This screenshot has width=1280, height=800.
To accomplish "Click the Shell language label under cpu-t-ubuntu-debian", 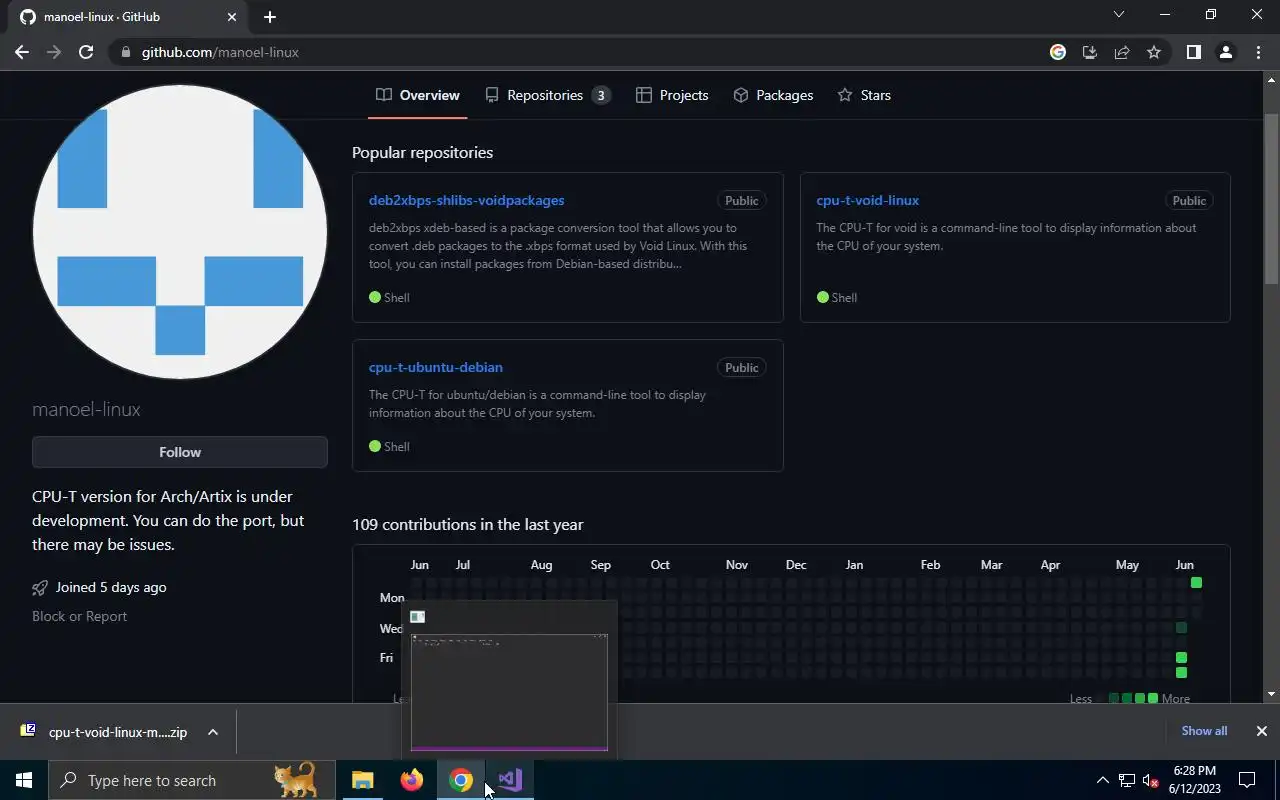I will click(x=397, y=446).
